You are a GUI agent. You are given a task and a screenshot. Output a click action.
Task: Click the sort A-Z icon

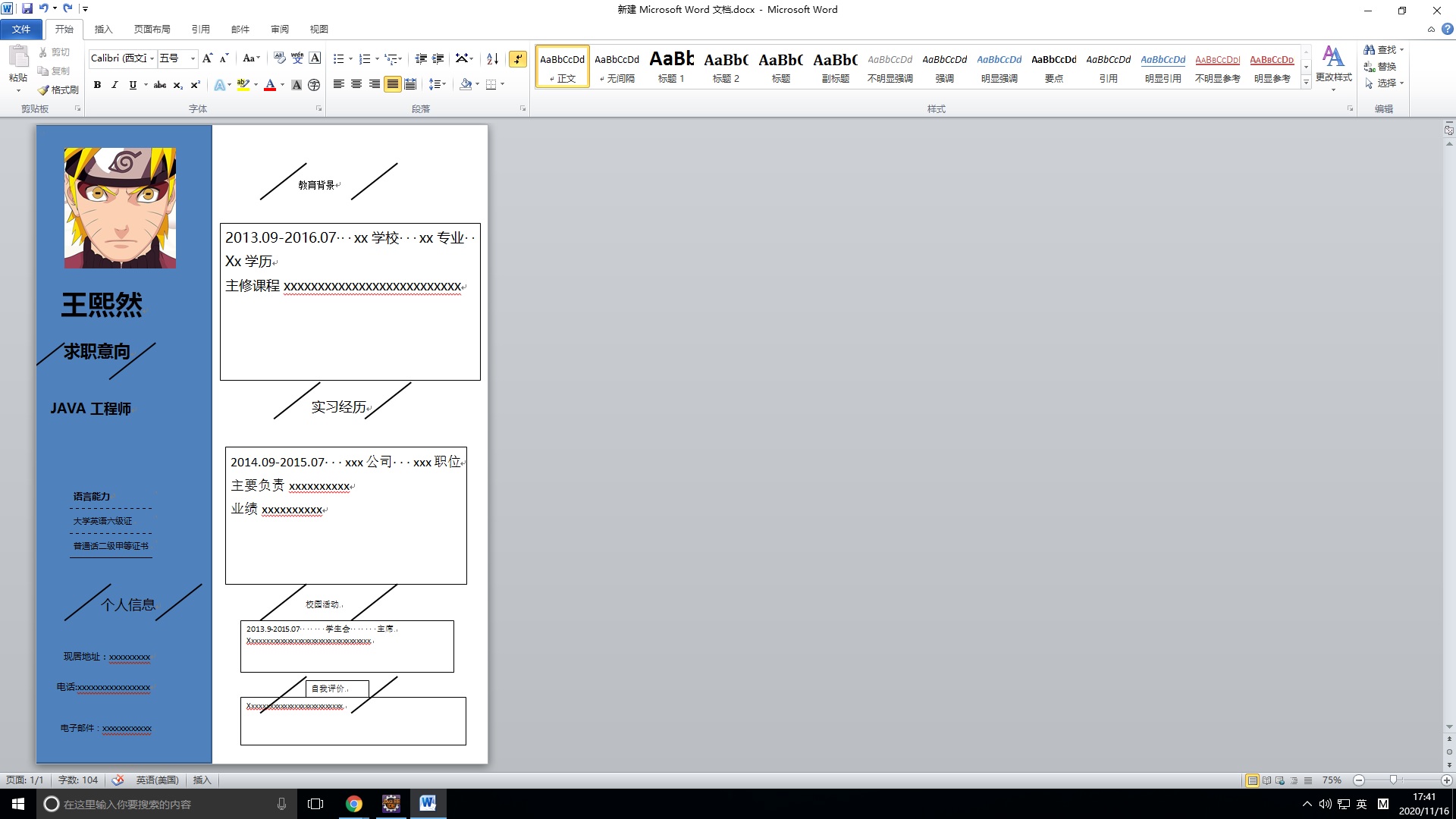click(492, 58)
